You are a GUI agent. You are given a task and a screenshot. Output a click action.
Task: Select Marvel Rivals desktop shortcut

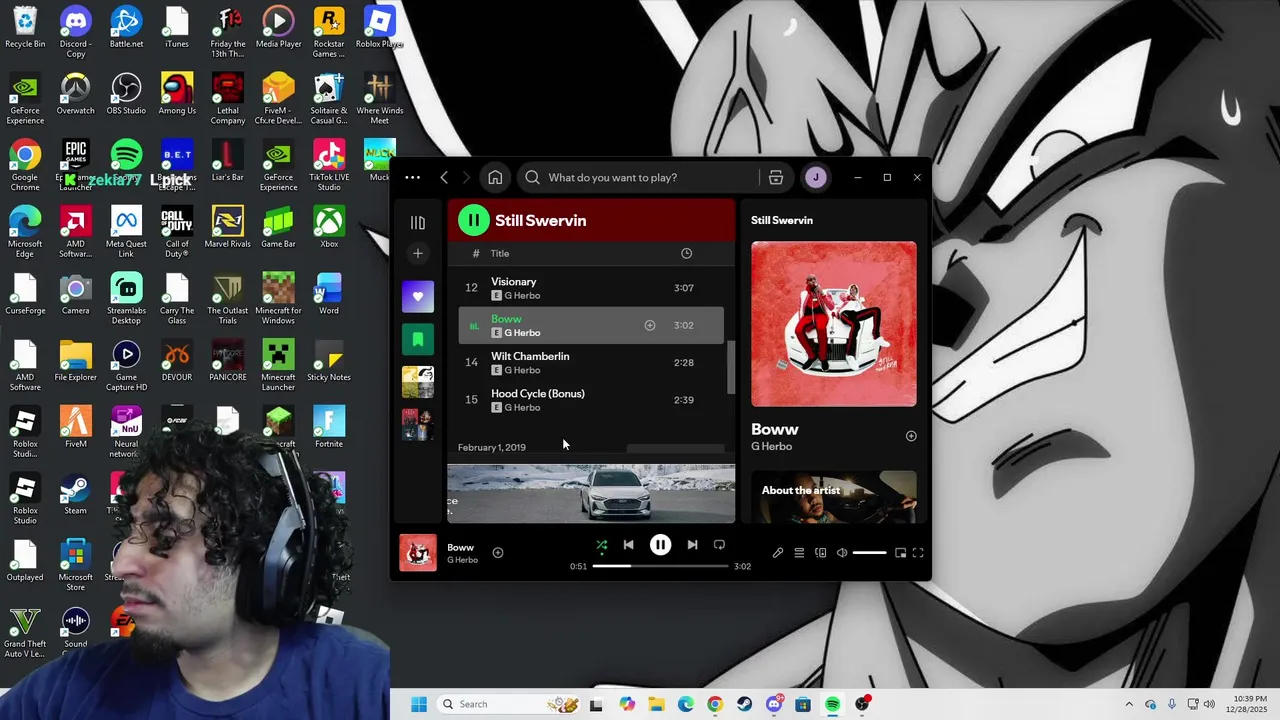(x=227, y=228)
